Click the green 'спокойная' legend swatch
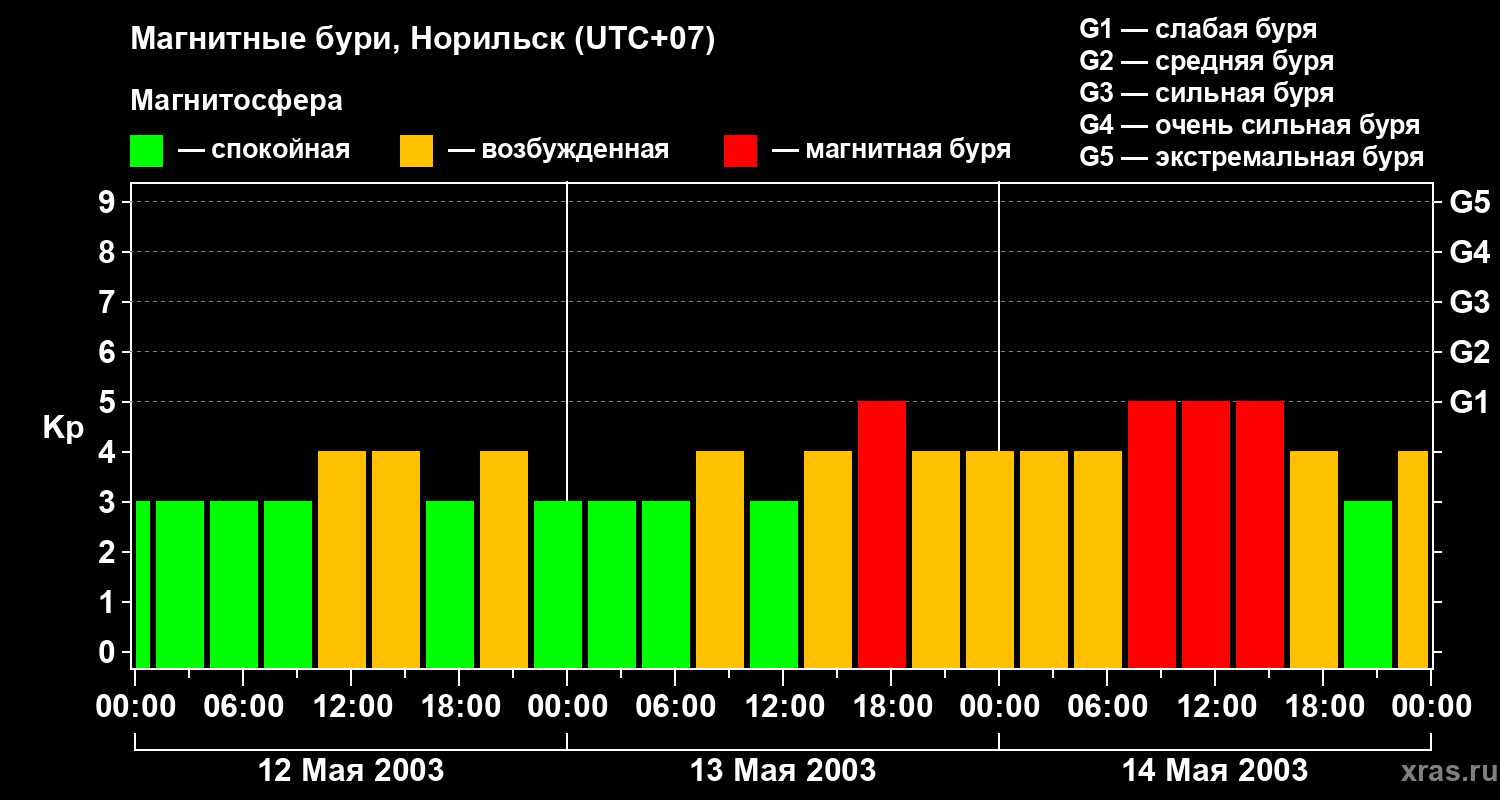 tap(146, 151)
